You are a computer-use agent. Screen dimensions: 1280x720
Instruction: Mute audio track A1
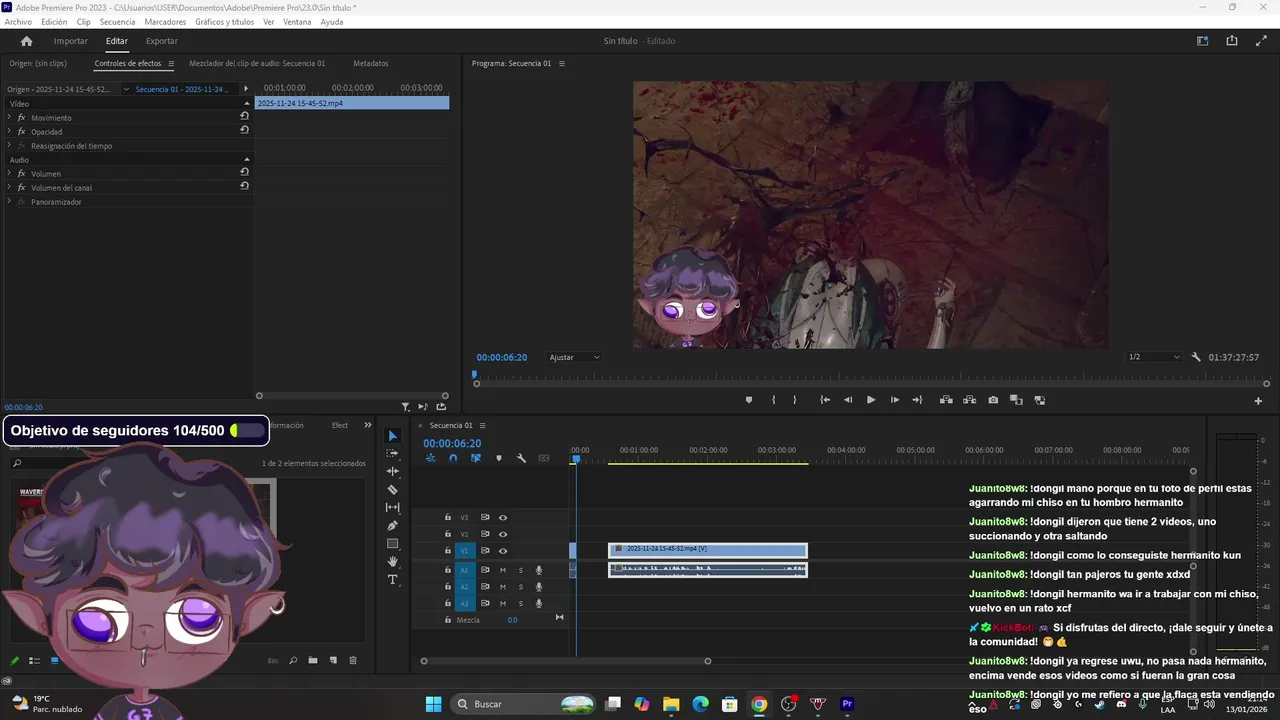[502, 571]
